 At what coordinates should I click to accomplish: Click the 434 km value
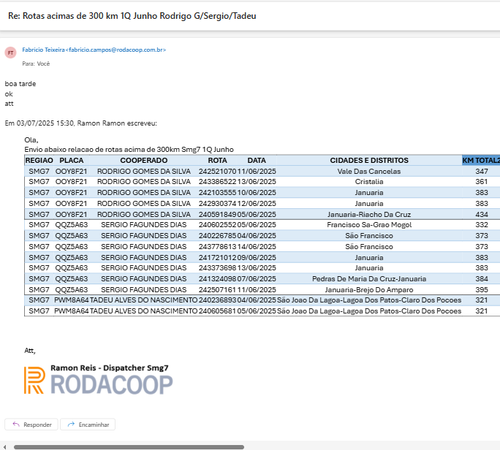482,214
